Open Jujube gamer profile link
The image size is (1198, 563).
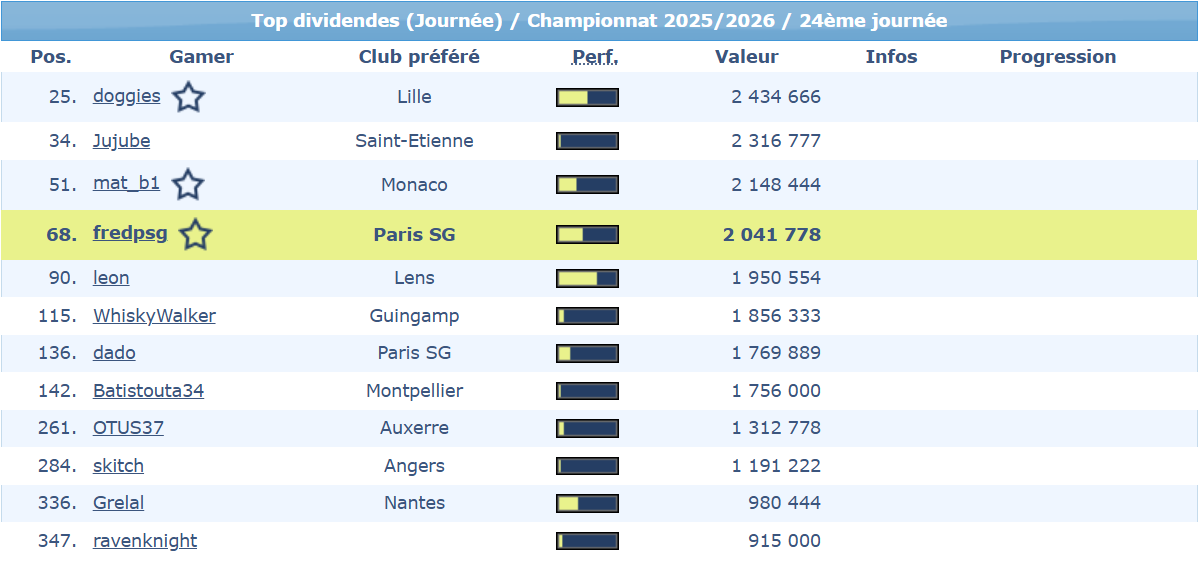click(x=121, y=141)
